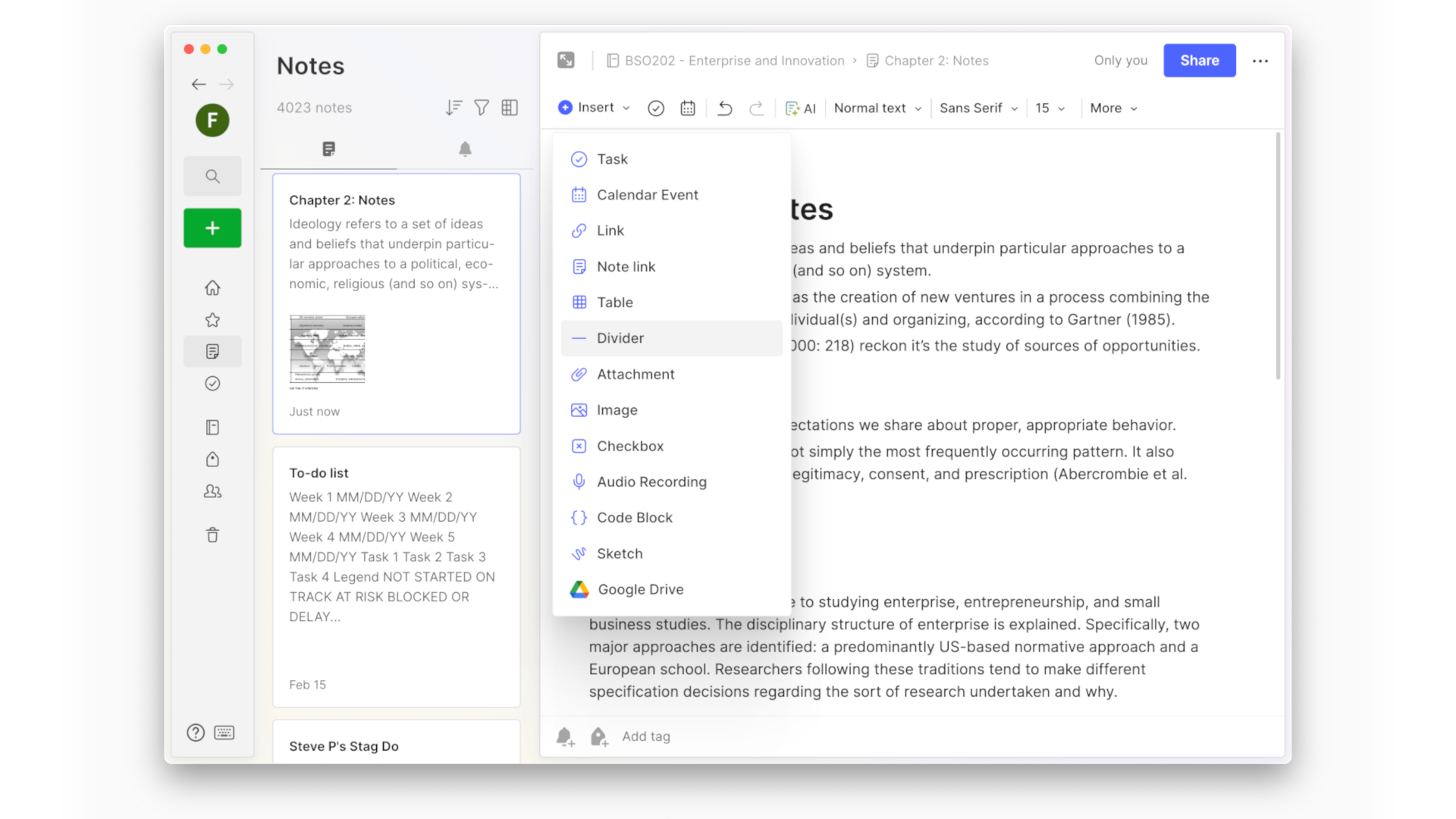This screenshot has width=1456, height=819.
Task: Switch to reminders bell tab
Action: click(x=465, y=149)
